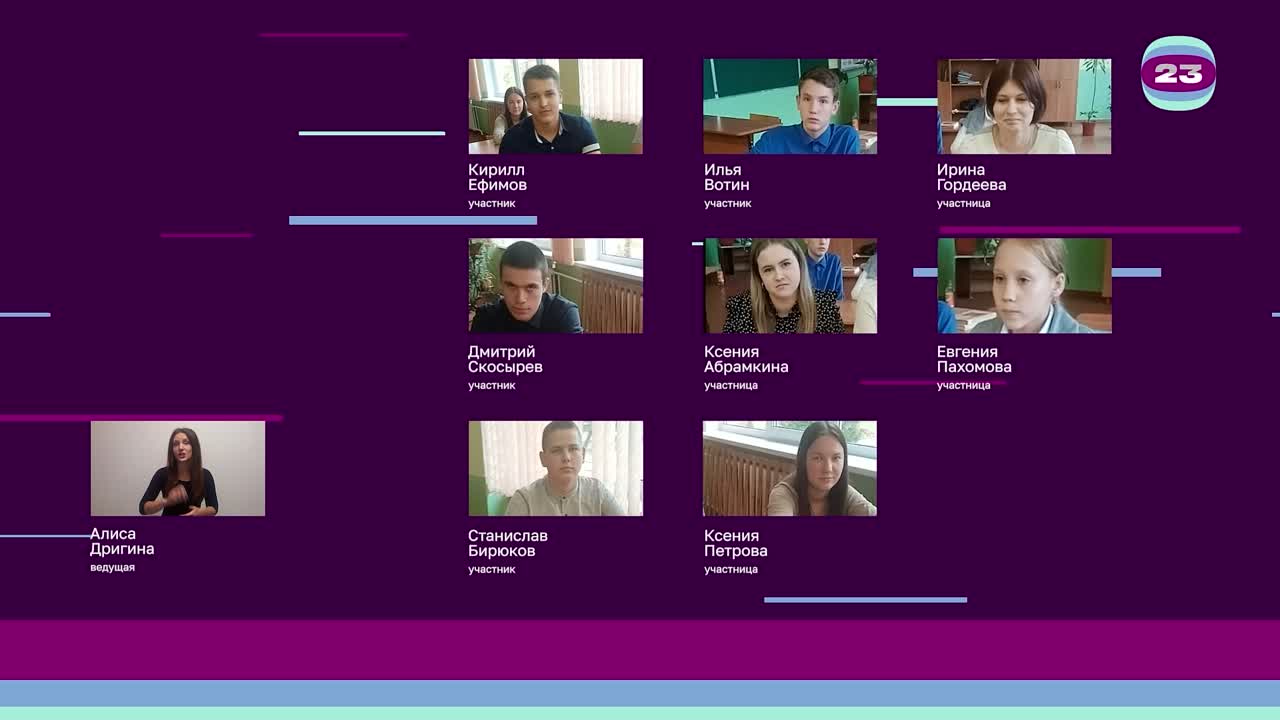Select the Ирина Гордеева name text
This screenshot has height=720, width=1280.
[971, 177]
